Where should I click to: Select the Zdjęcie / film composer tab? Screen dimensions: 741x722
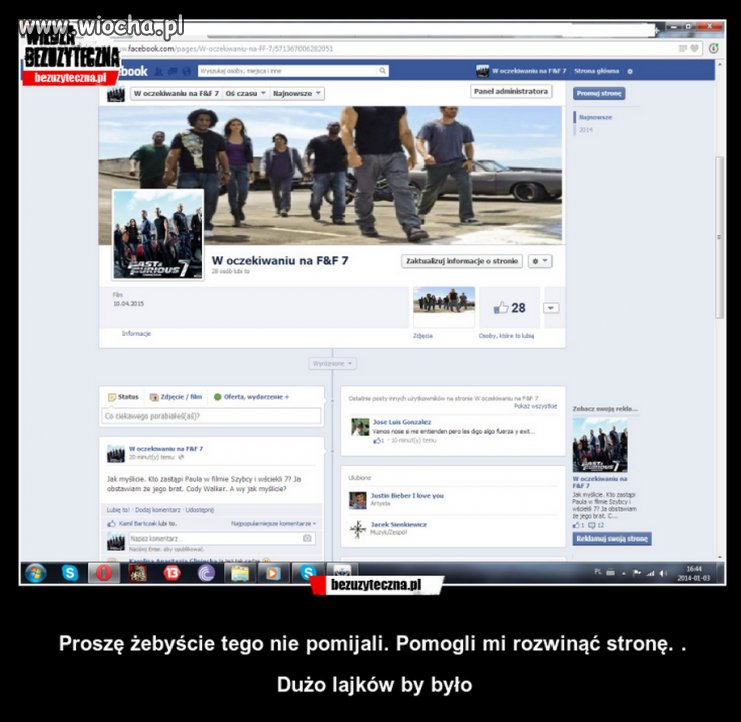[176, 397]
